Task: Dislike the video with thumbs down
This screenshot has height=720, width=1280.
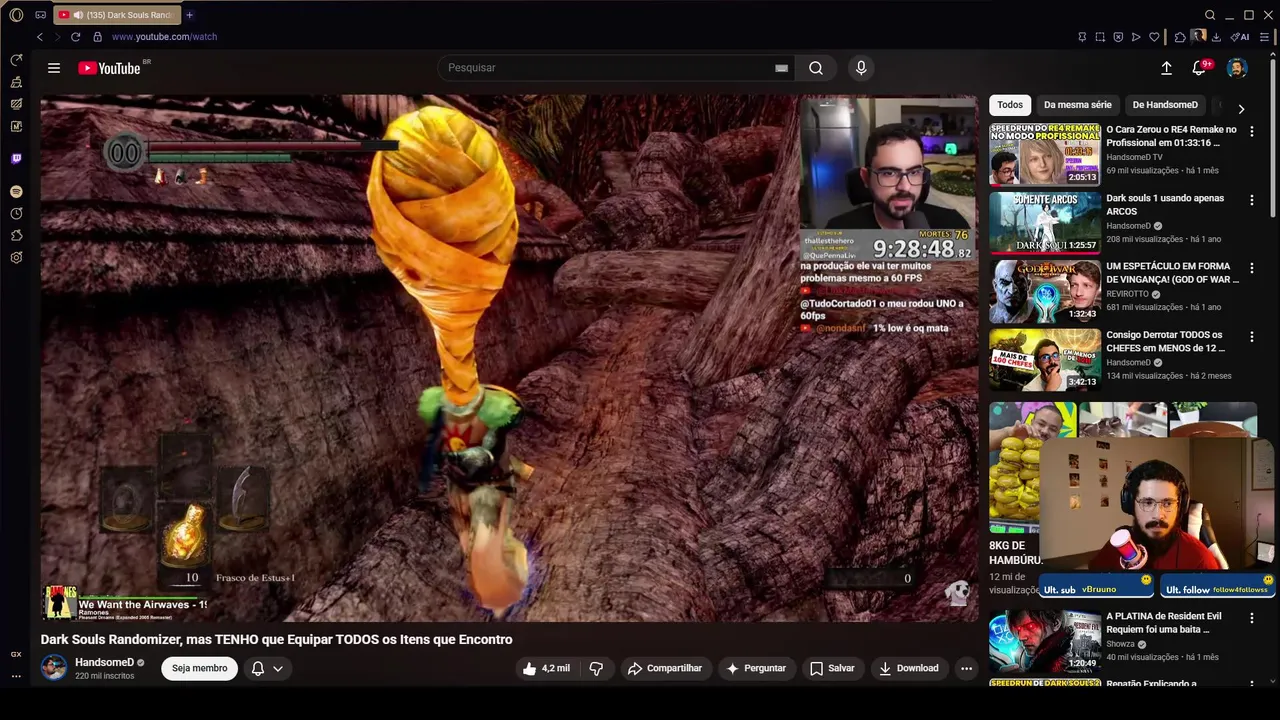Action: click(596, 668)
